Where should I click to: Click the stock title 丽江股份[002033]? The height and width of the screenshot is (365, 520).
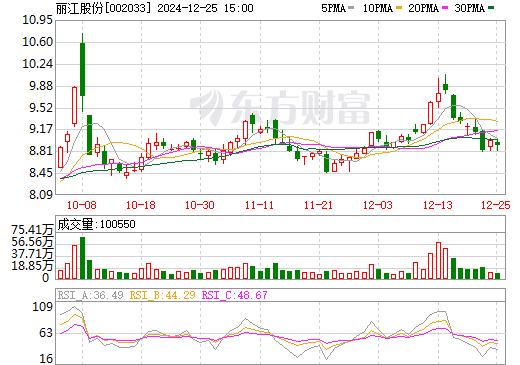[104, 8]
